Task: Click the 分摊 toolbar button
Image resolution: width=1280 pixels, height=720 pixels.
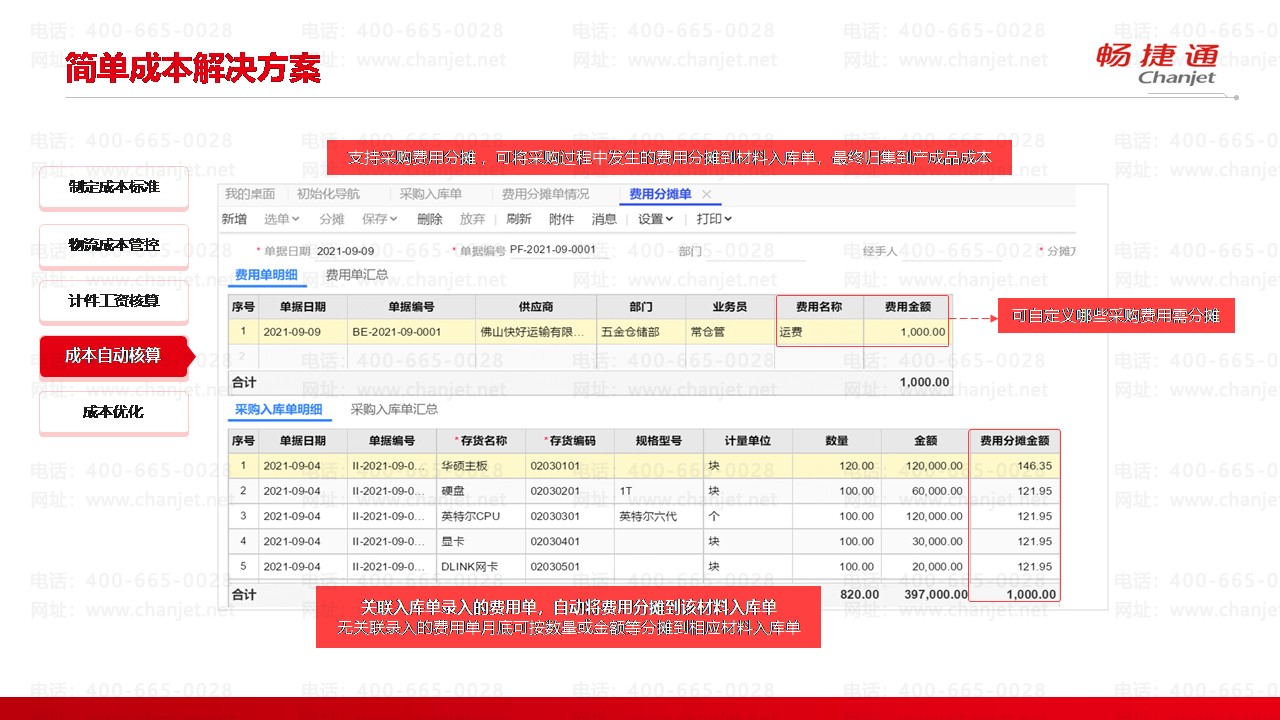Action: click(x=331, y=219)
